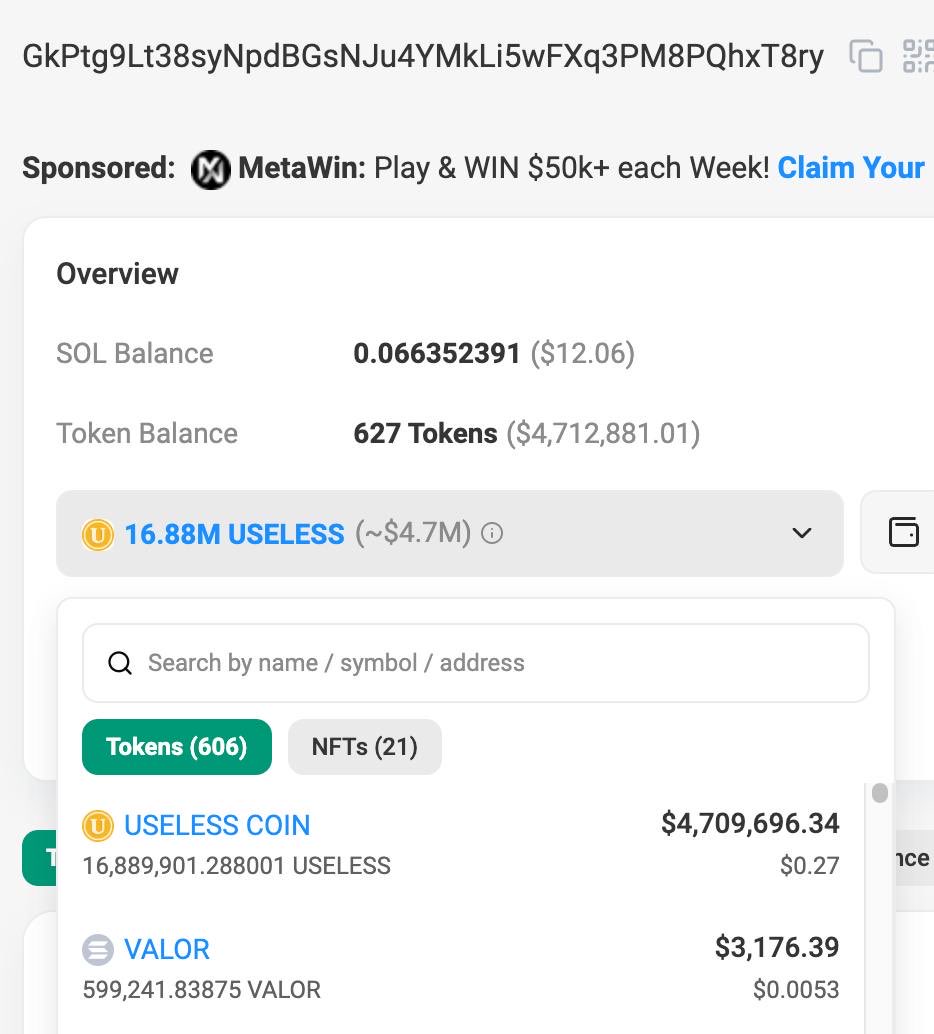Screen dimensions: 934x1034
Task: Focus the token search input field
Action: point(490,663)
